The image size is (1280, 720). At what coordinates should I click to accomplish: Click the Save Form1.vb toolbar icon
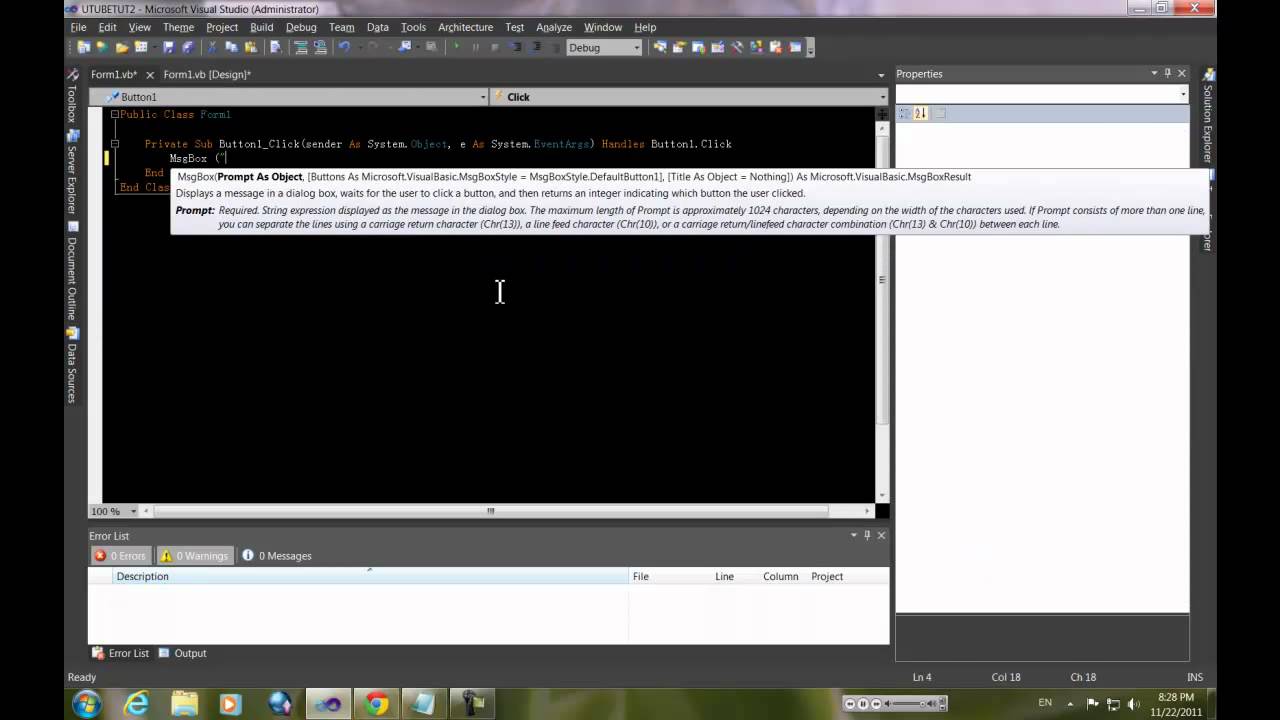point(168,47)
